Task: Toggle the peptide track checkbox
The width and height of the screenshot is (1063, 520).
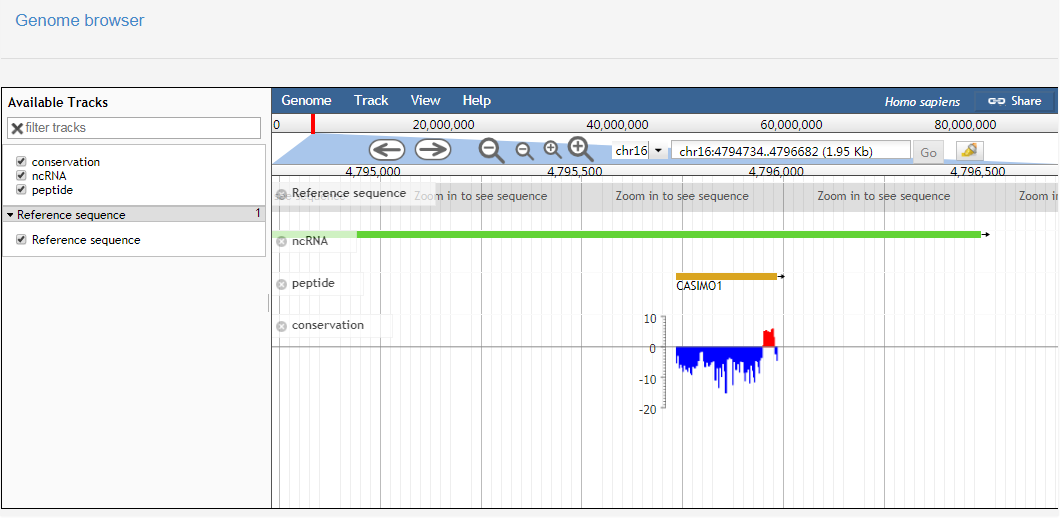Action: pos(21,189)
